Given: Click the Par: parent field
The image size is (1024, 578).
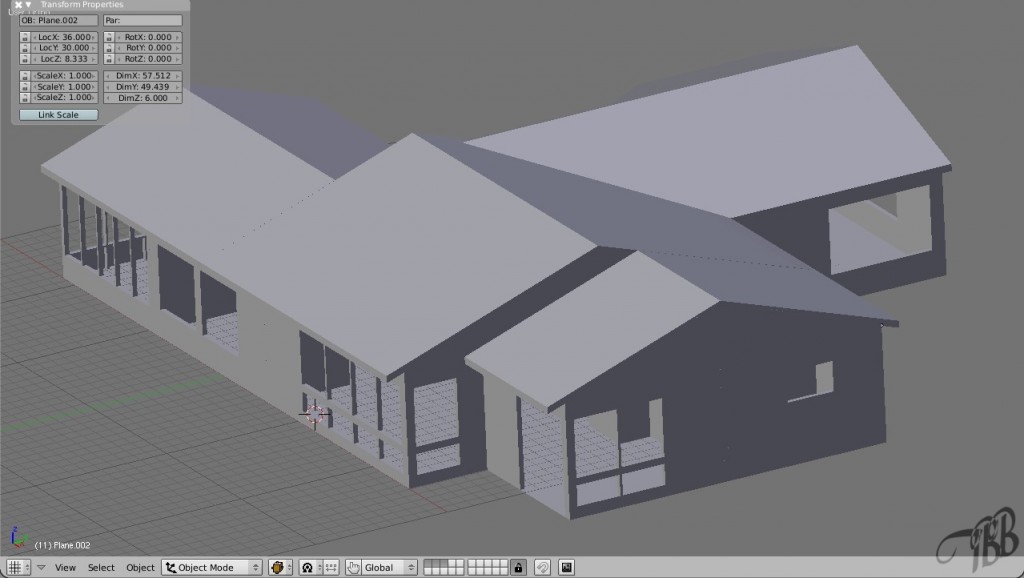Looking at the screenshot, I should click(143, 20).
